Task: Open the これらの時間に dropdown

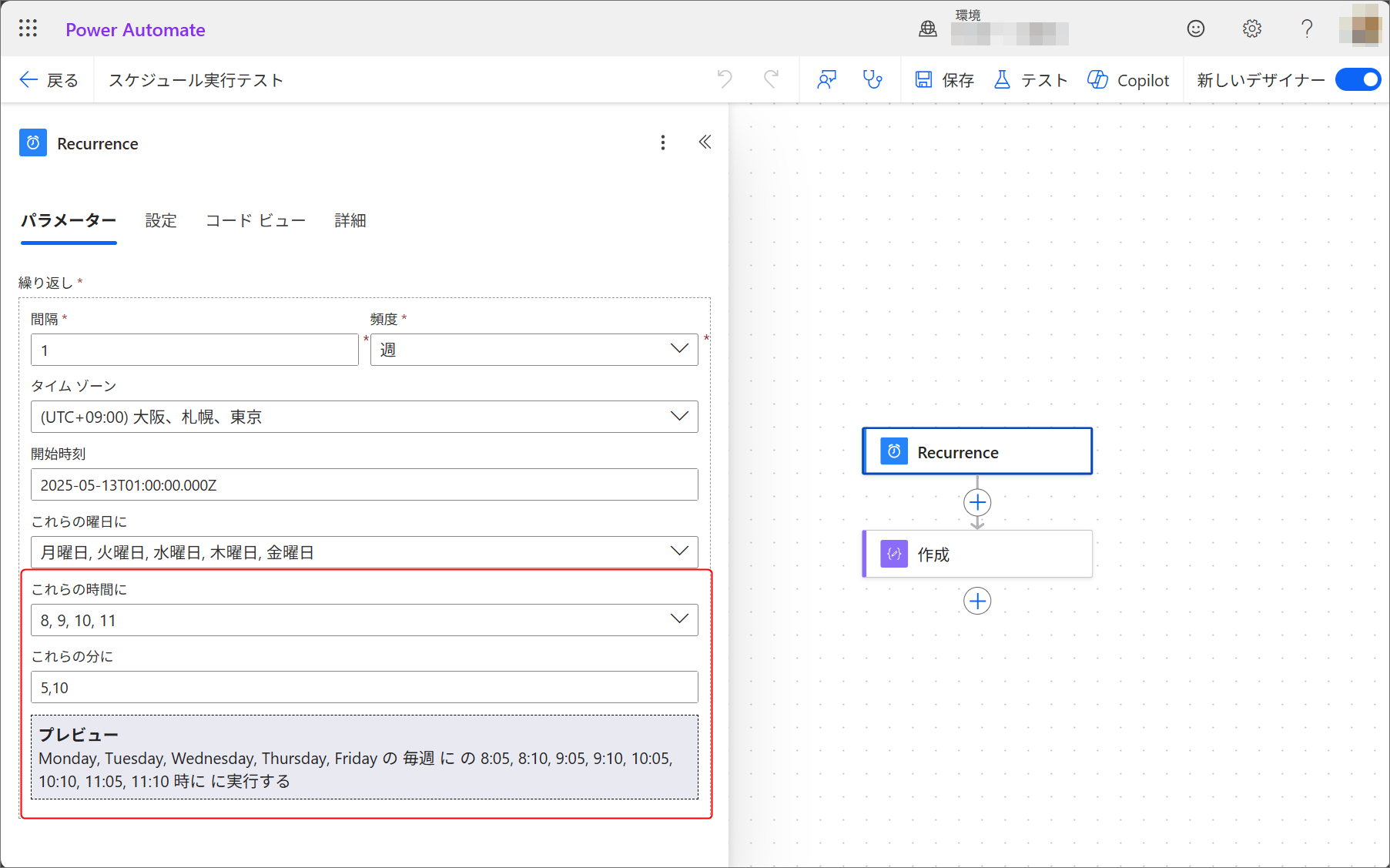Action: 364,620
